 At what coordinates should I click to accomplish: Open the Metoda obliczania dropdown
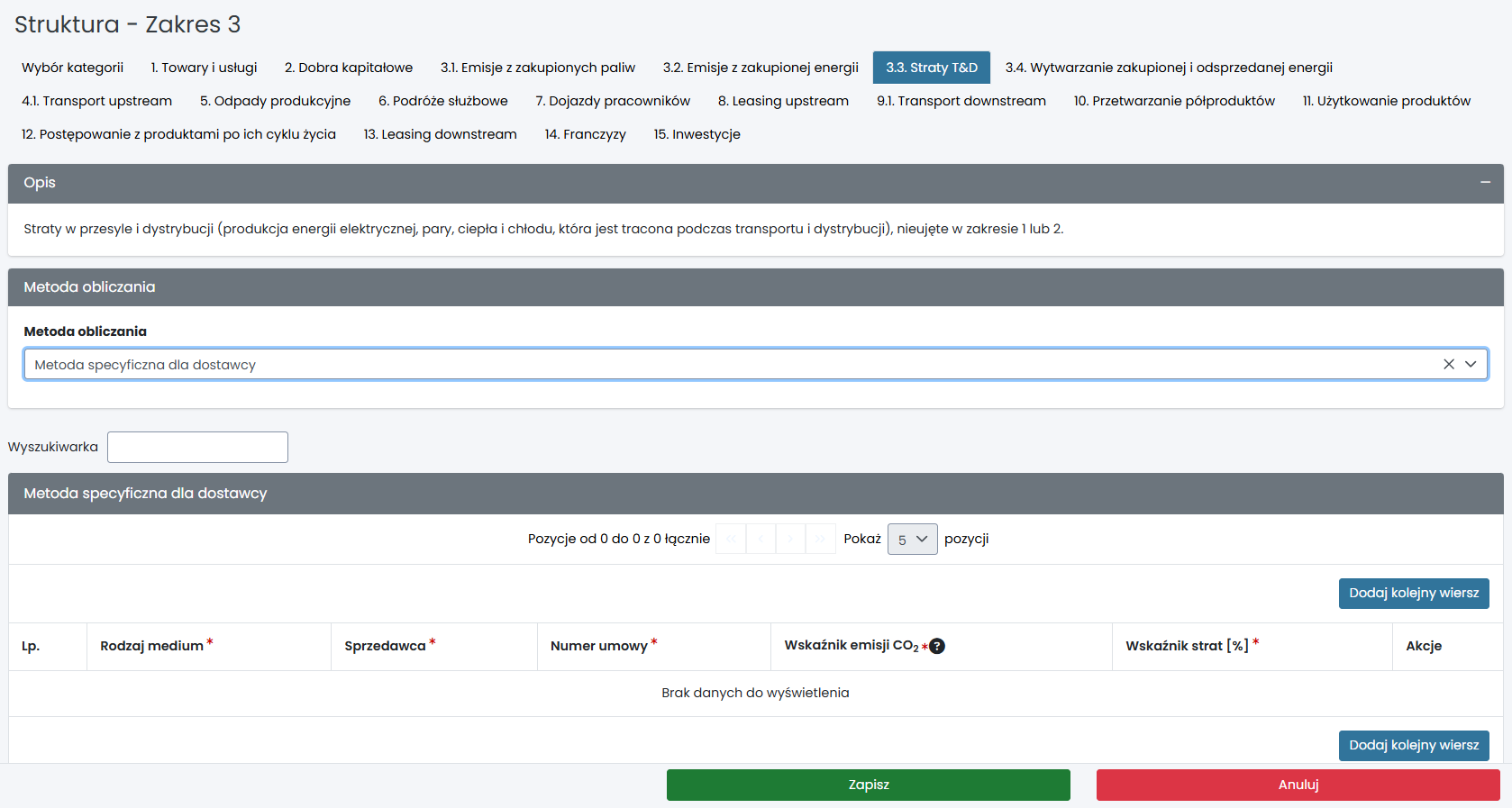coord(1471,364)
